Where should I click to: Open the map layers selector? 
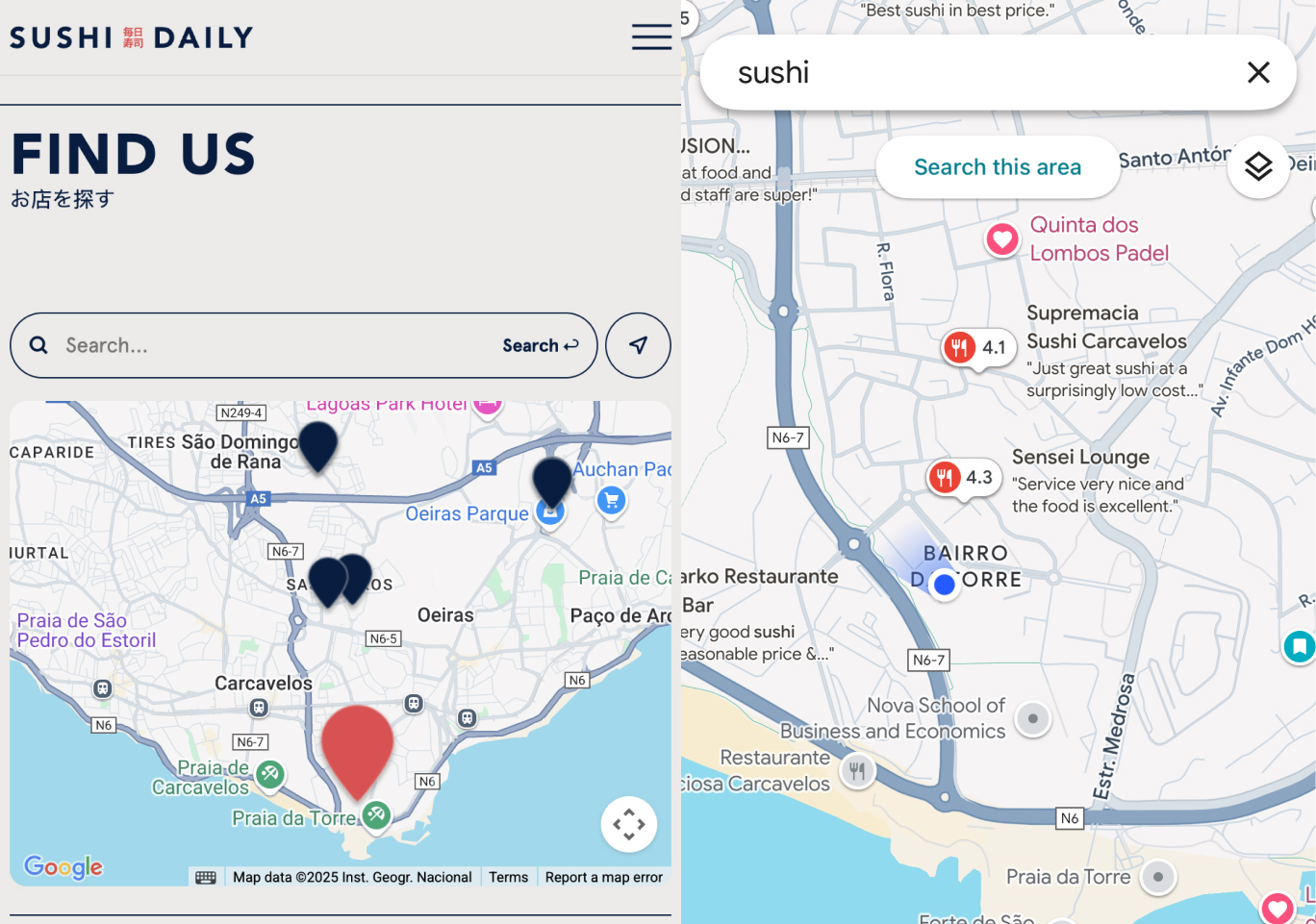tap(1258, 166)
